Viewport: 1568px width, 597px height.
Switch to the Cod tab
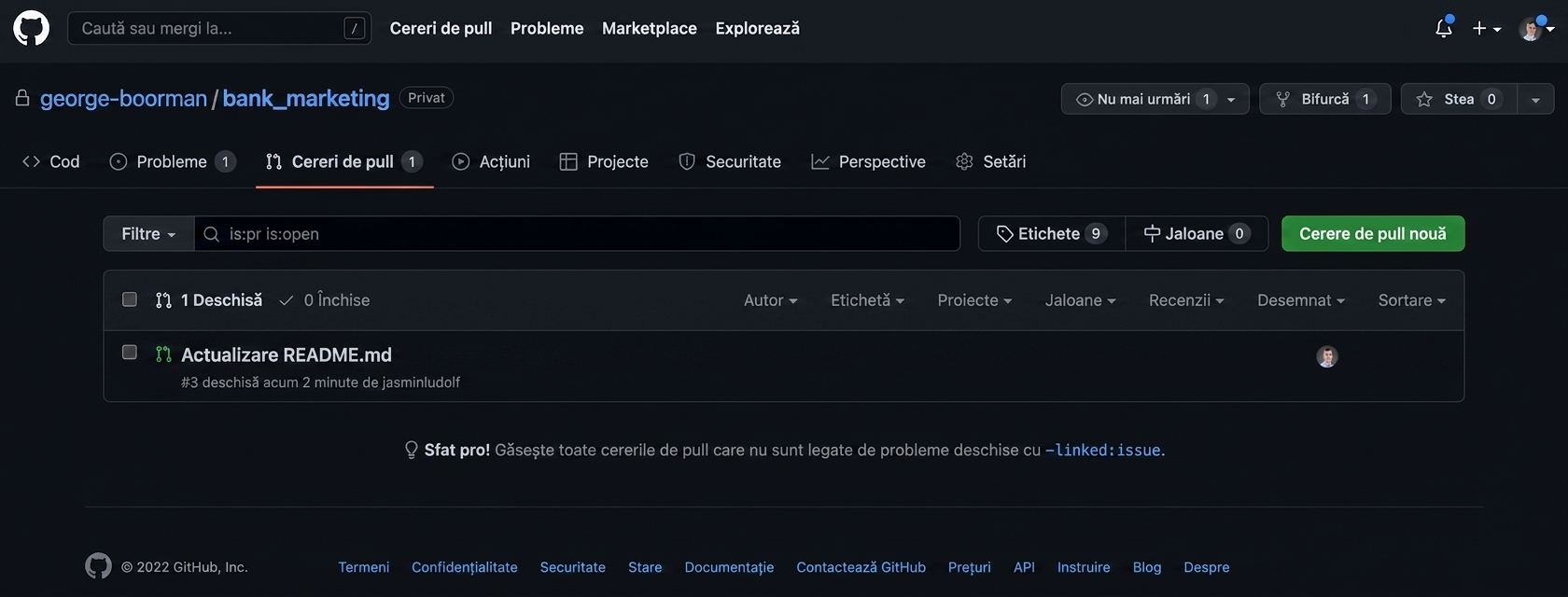point(51,161)
